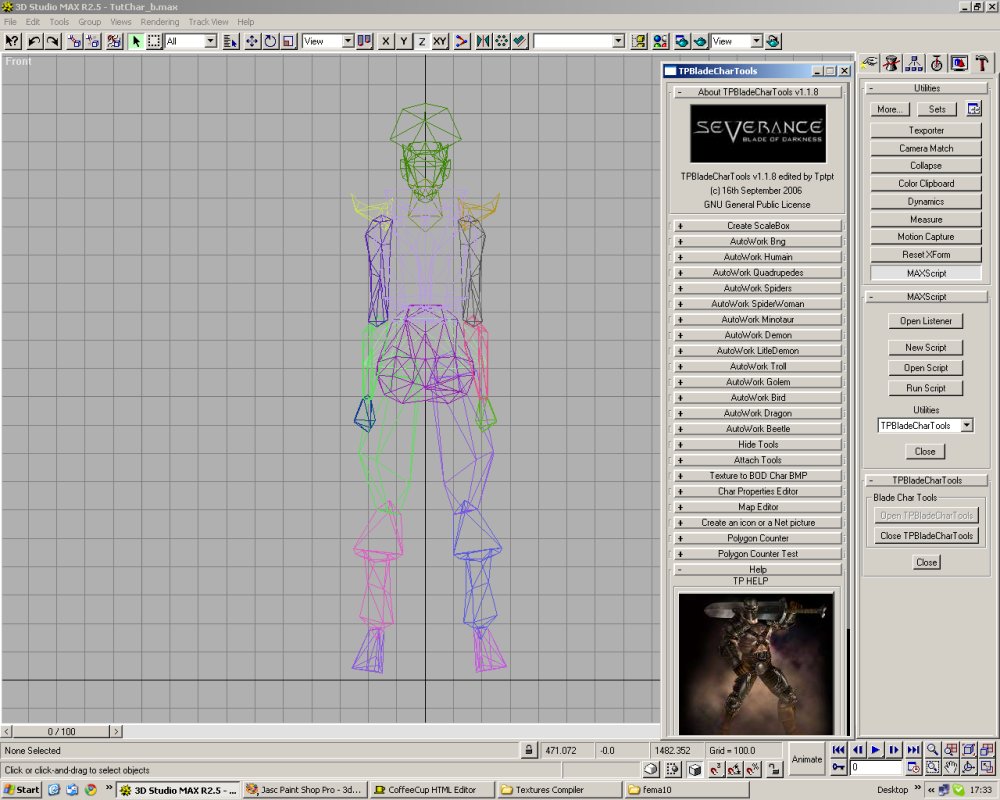1000x800 pixels.
Task: Toggle the Key Mode key icon
Action: pos(839,767)
